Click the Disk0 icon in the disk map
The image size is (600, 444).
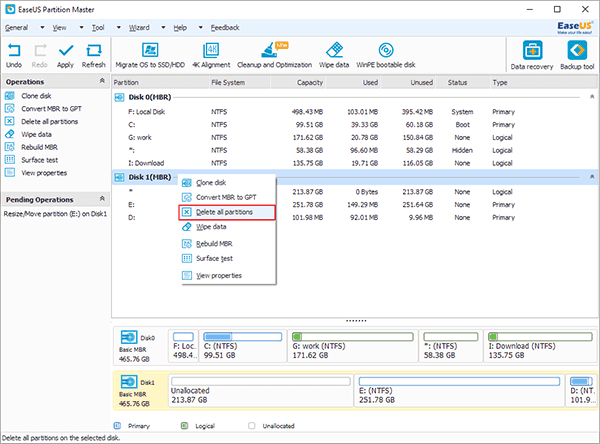[x=129, y=337]
